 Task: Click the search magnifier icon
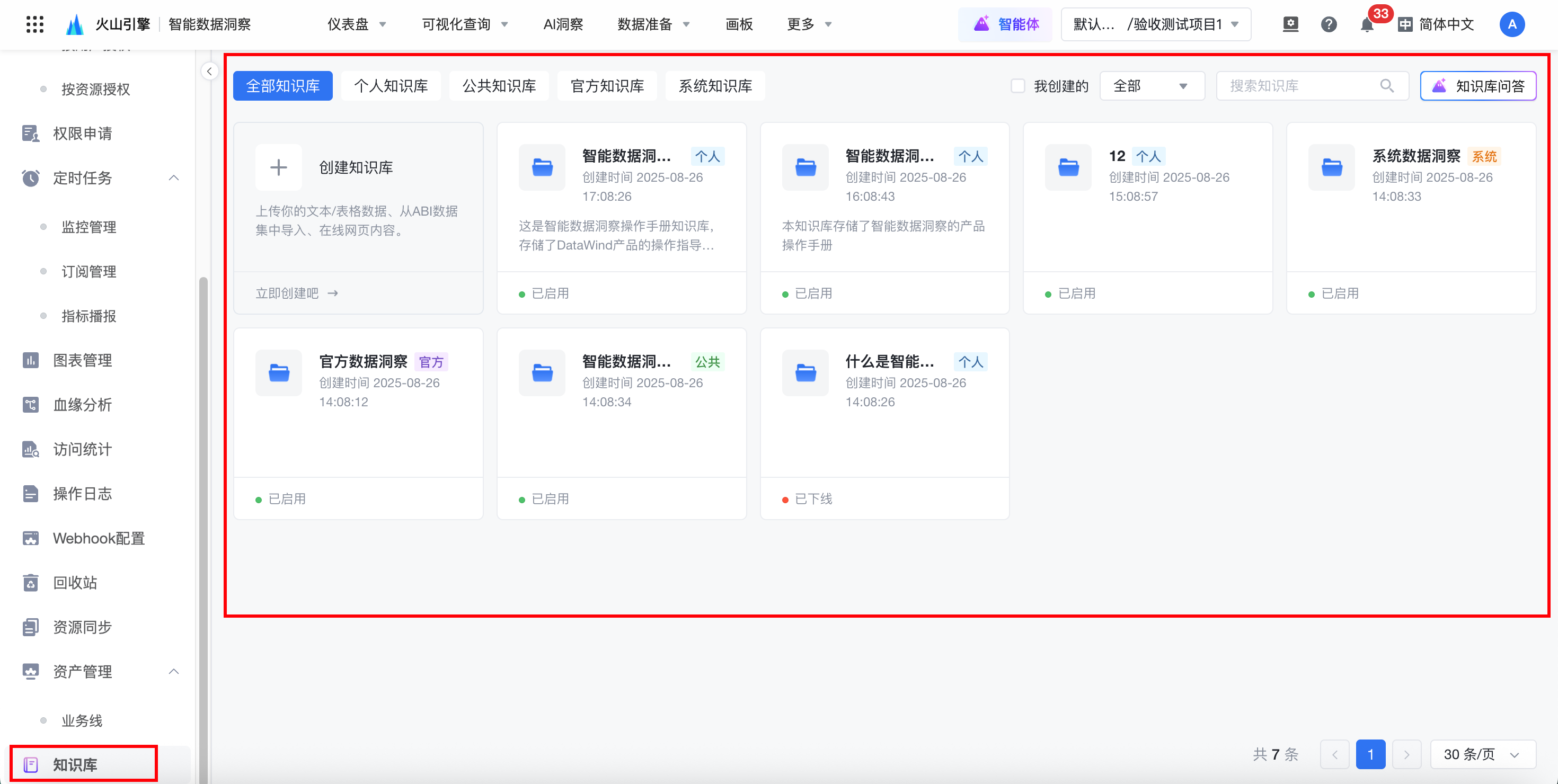coord(1387,86)
